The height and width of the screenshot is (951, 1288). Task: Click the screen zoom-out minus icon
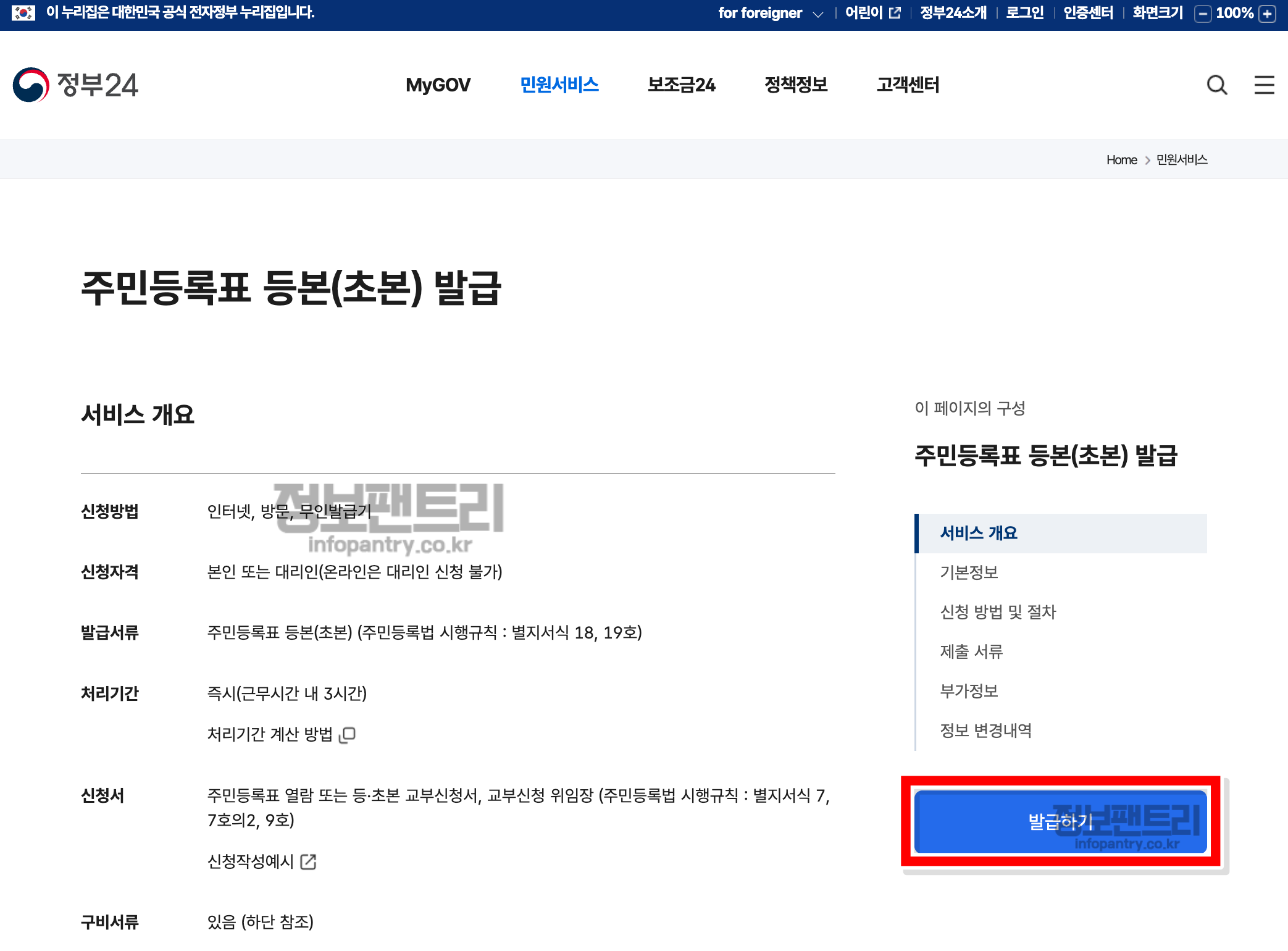point(1202,14)
